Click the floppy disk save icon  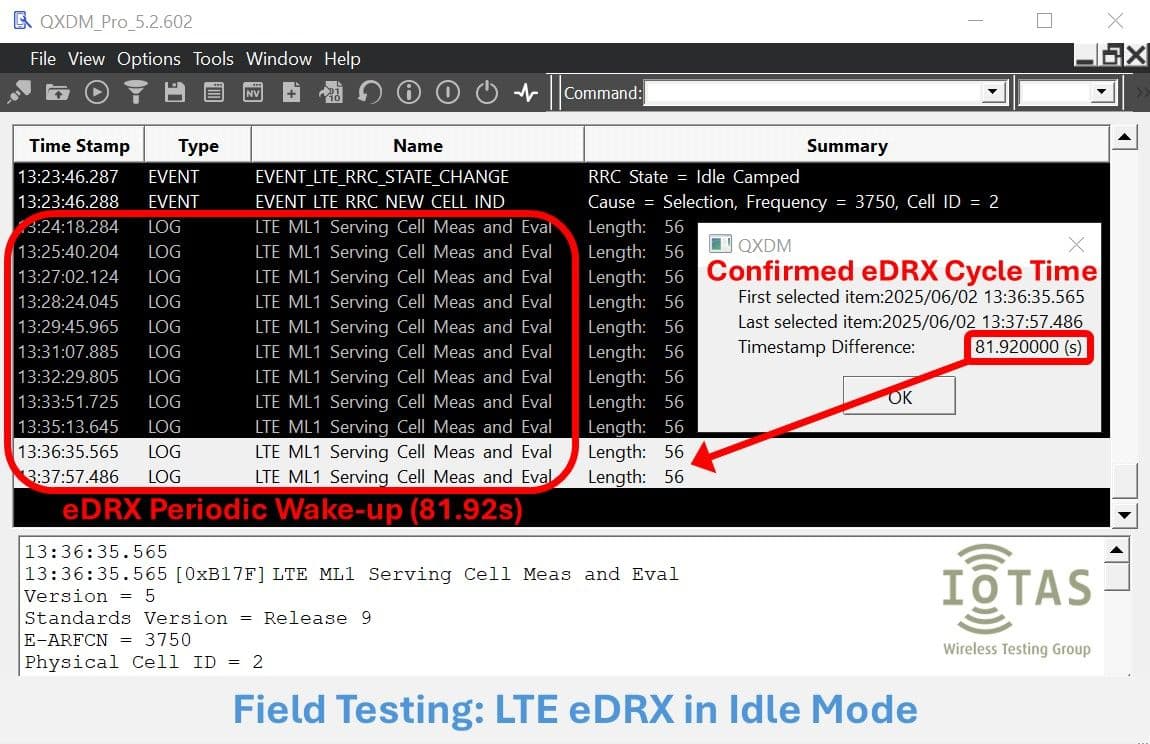coord(175,92)
